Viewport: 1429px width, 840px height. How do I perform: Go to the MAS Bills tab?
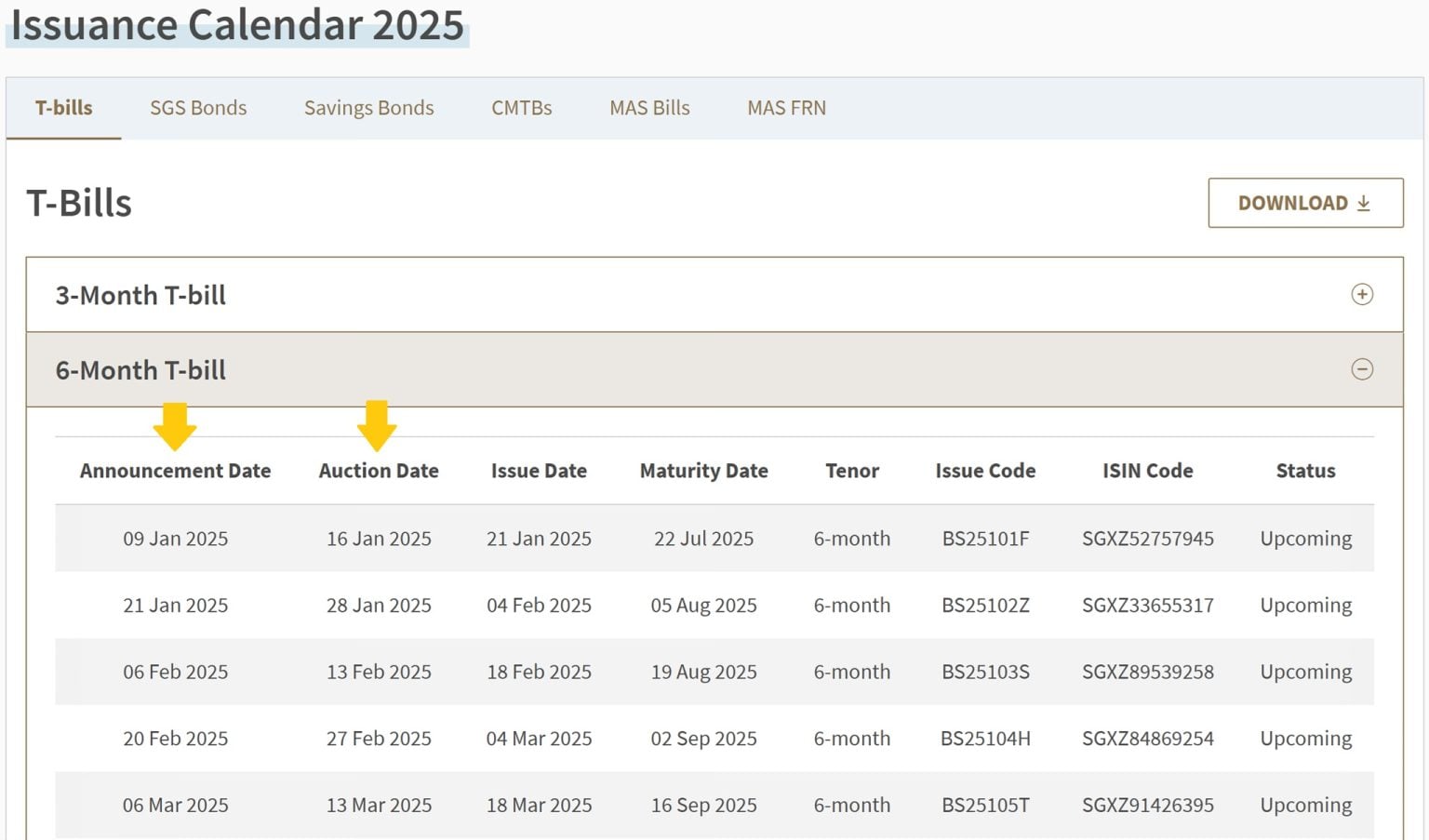649,108
